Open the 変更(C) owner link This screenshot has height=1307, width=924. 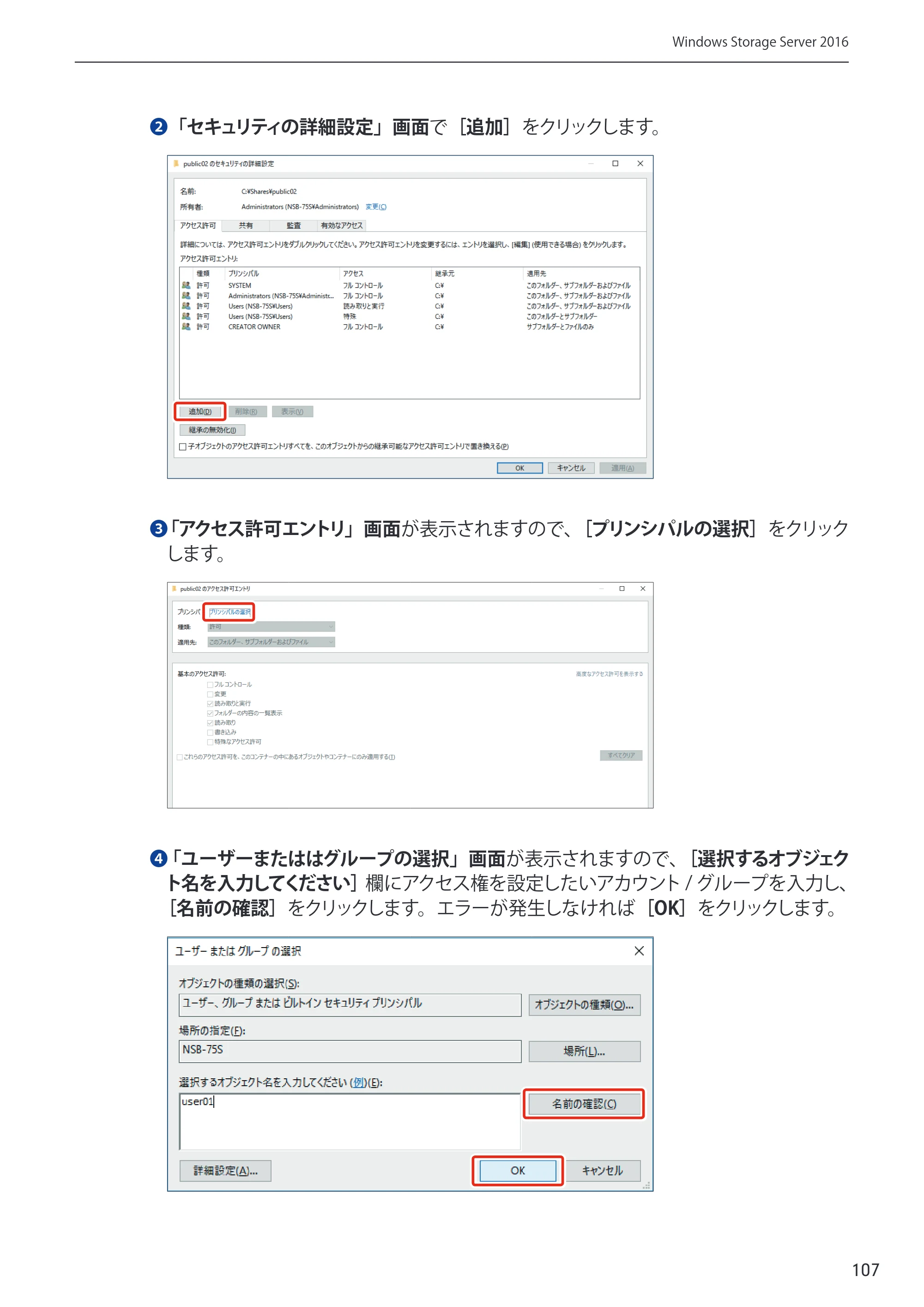[x=375, y=207]
